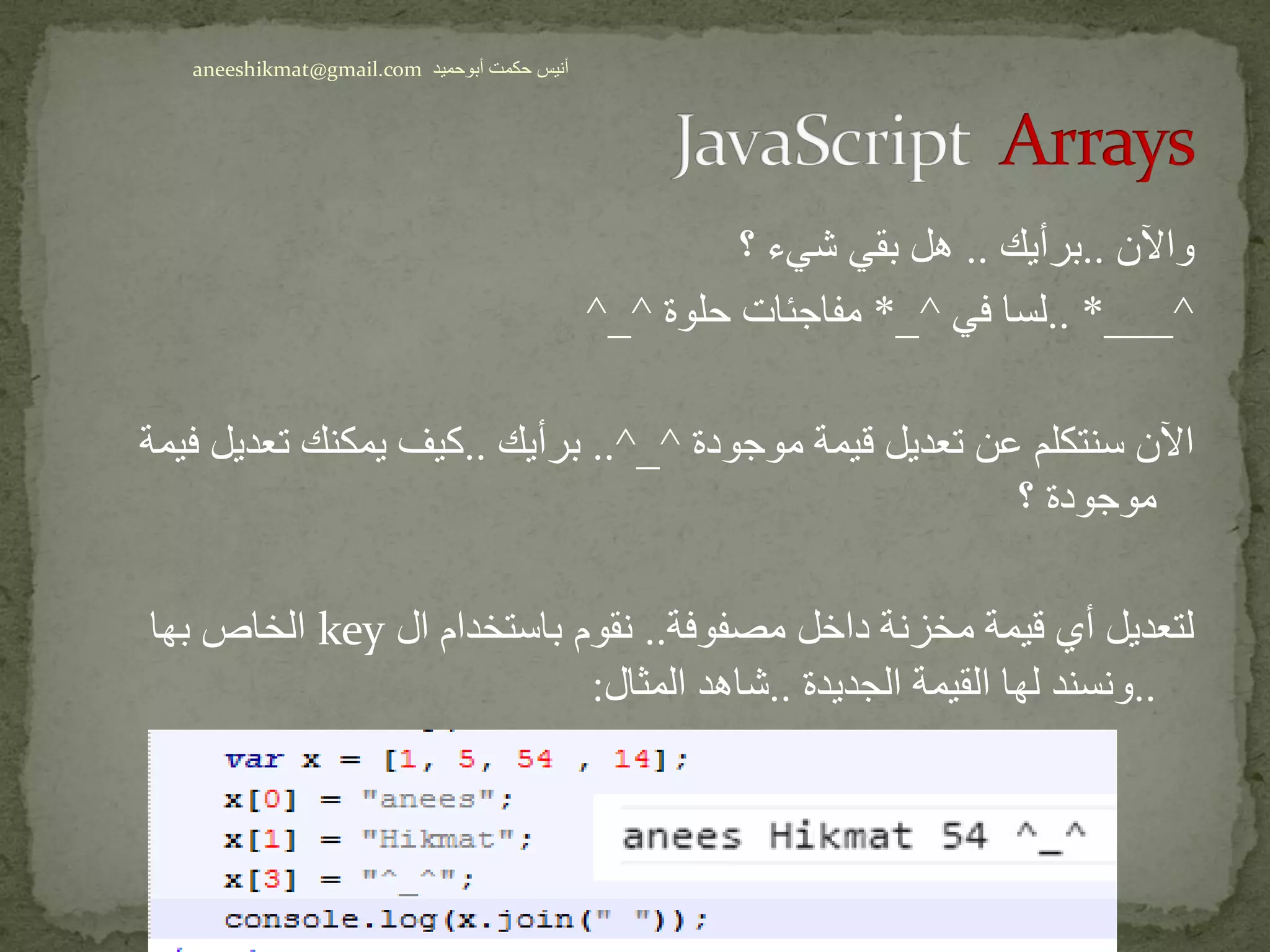Click the Arabic line ending with colon 'المثال:'
Image resolution: width=1270 pixels, height=952 pixels.
point(874,685)
